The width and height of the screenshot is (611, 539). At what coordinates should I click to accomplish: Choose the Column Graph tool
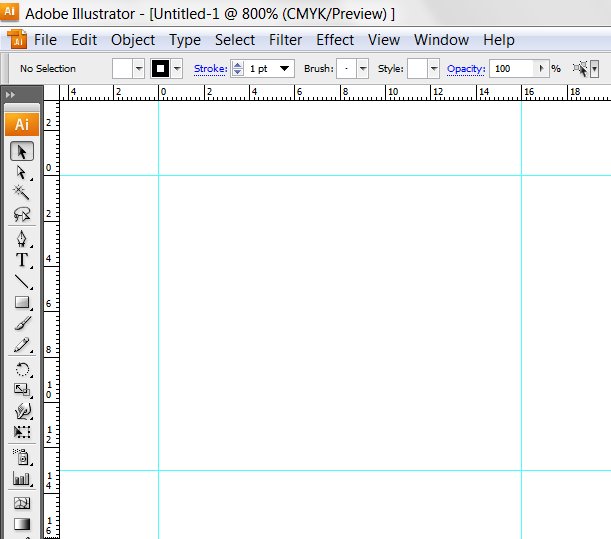pos(22,479)
